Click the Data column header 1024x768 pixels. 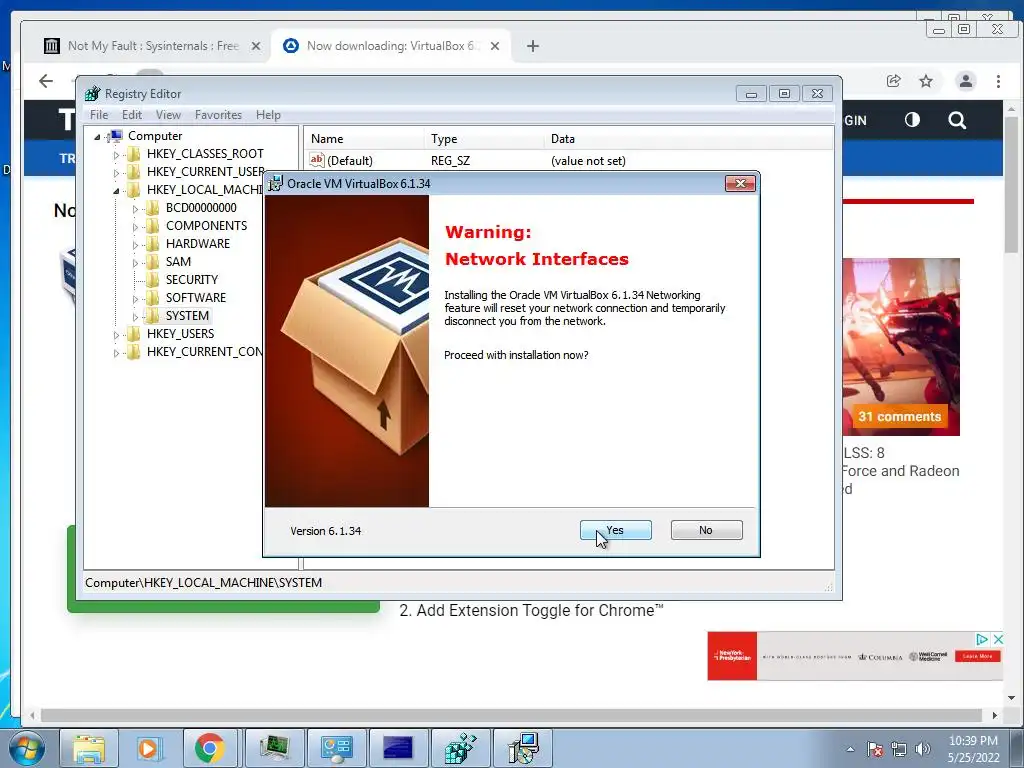click(x=688, y=138)
